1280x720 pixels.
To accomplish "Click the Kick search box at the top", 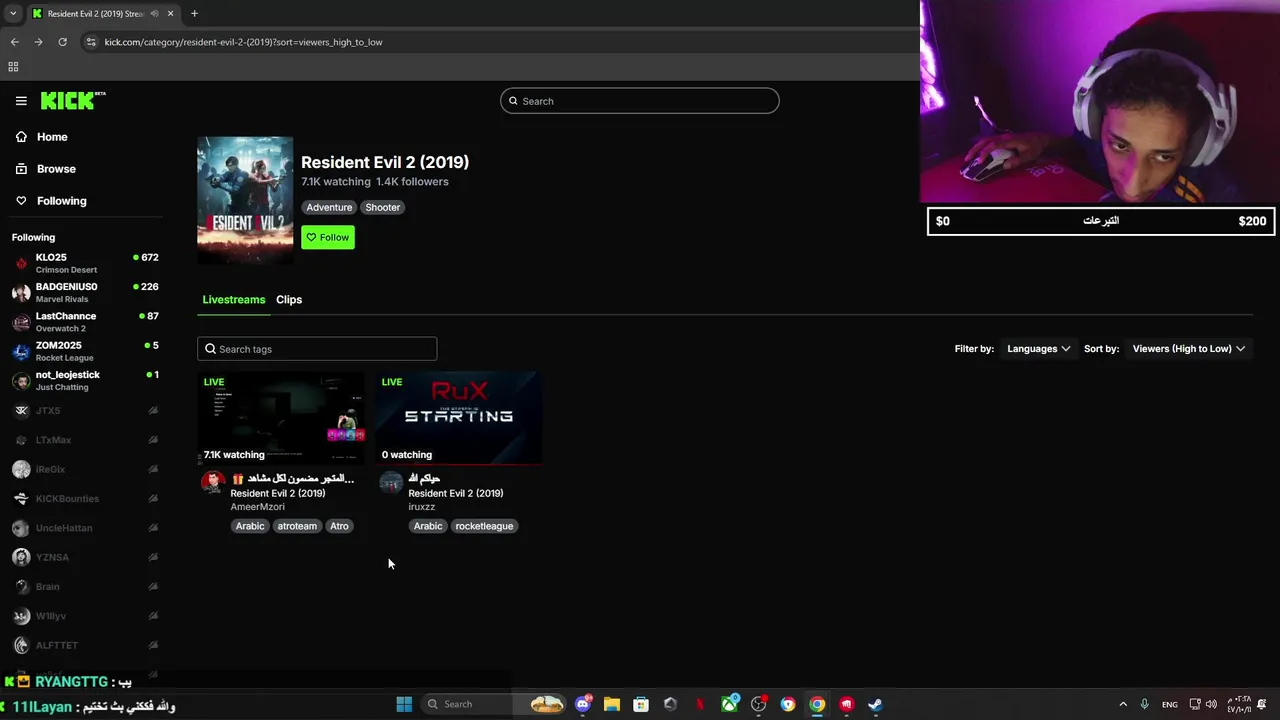I will click(x=640, y=101).
